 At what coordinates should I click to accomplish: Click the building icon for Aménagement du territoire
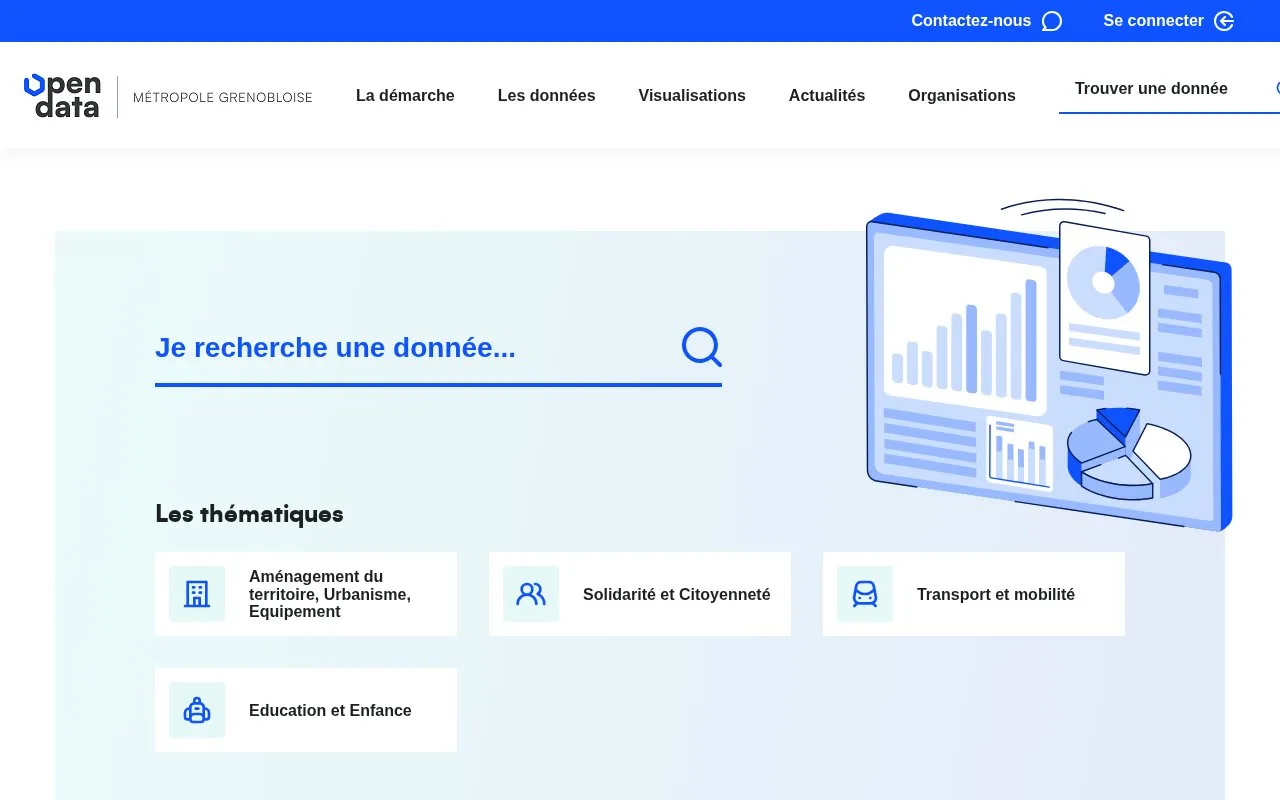point(197,594)
